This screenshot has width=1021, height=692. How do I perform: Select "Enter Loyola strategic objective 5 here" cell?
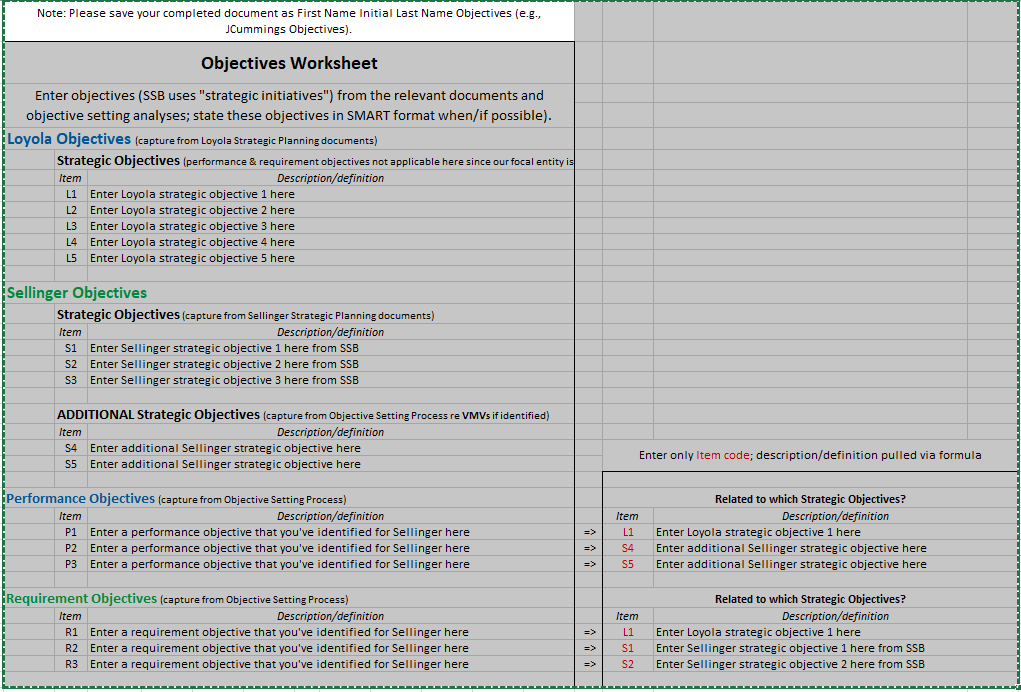pyautogui.click(x=331, y=258)
